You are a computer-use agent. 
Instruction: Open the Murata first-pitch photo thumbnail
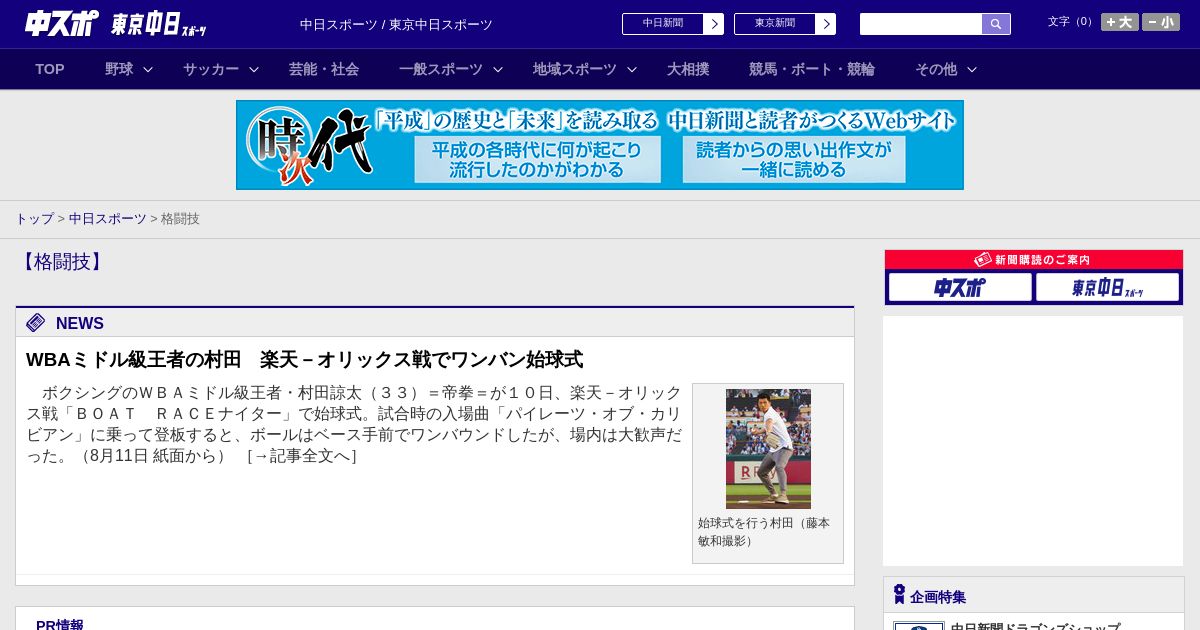coord(768,449)
